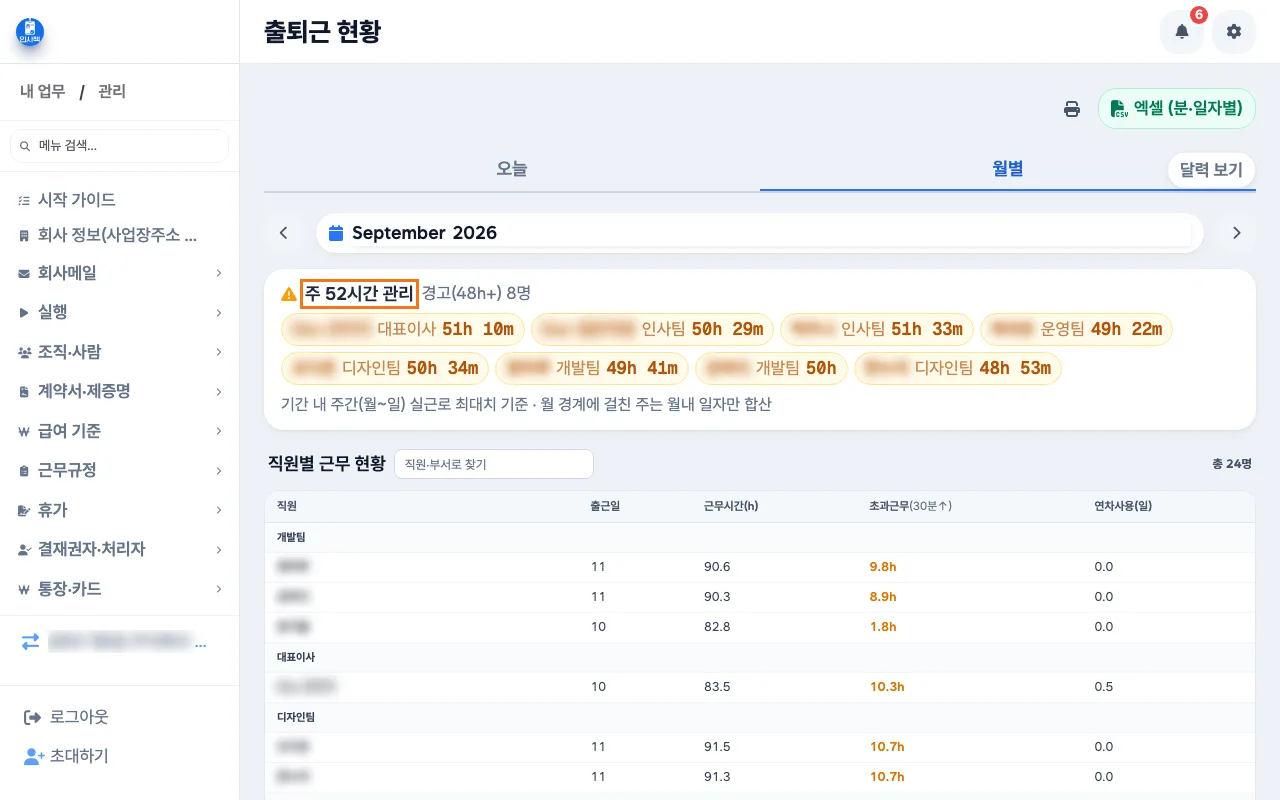Select 관리 in sidebar header
The width and height of the screenshot is (1280, 800).
(112, 92)
